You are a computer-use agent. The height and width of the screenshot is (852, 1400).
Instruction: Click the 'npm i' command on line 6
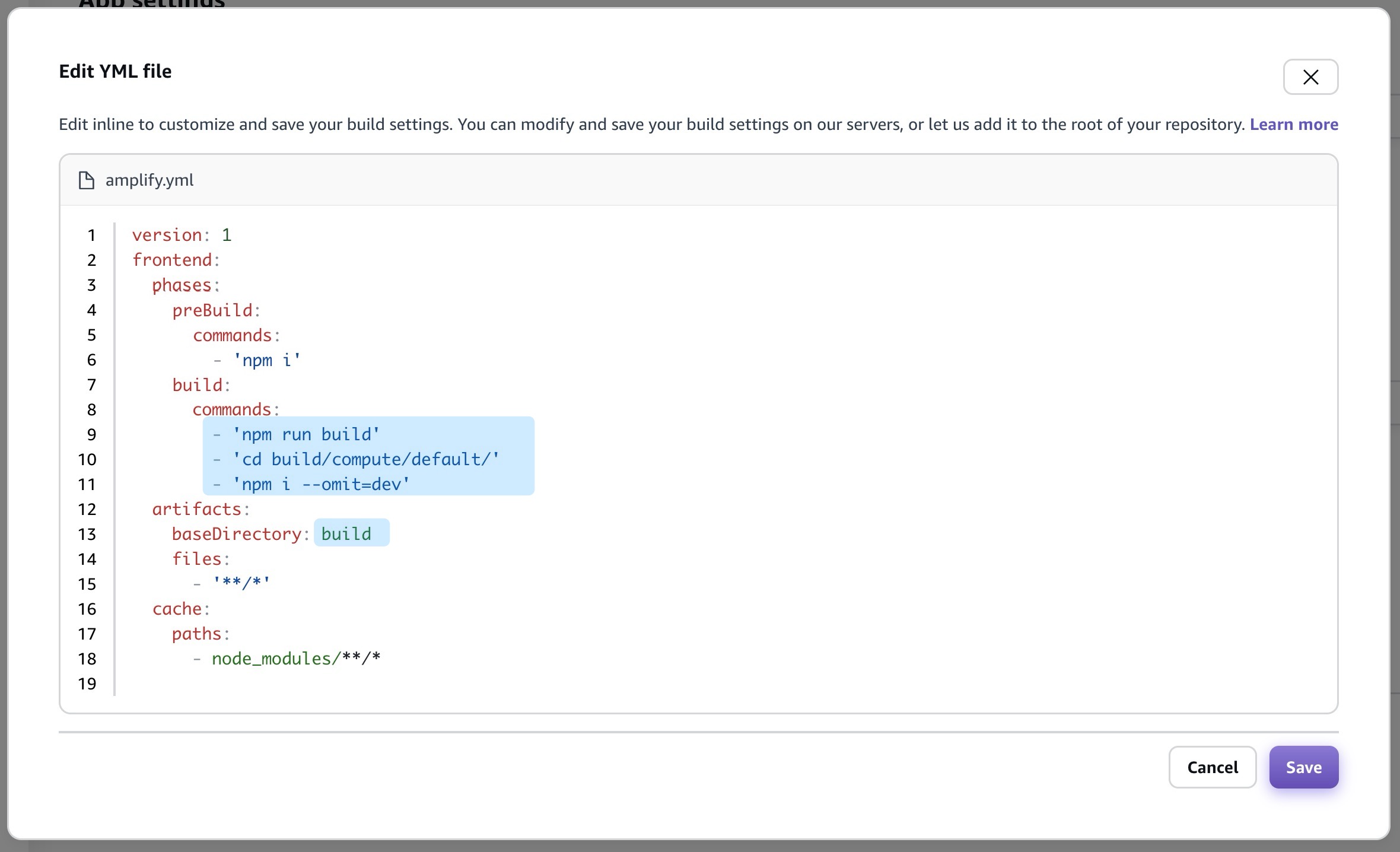pyautogui.click(x=267, y=360)
